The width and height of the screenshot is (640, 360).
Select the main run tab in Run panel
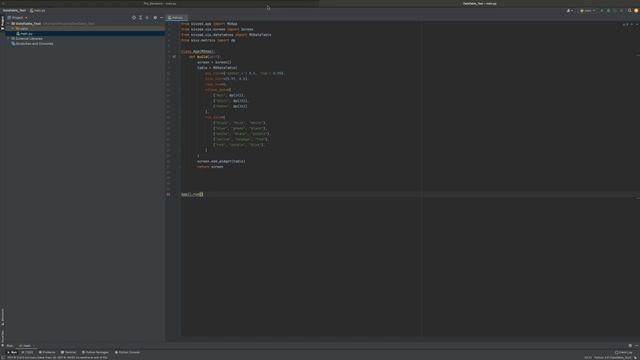click(x=26, y=346)
